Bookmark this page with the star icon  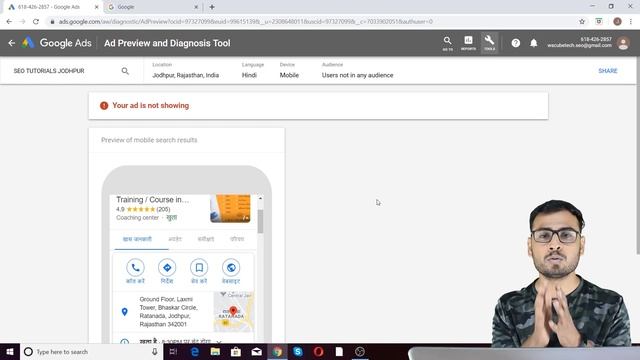(582, 22)
